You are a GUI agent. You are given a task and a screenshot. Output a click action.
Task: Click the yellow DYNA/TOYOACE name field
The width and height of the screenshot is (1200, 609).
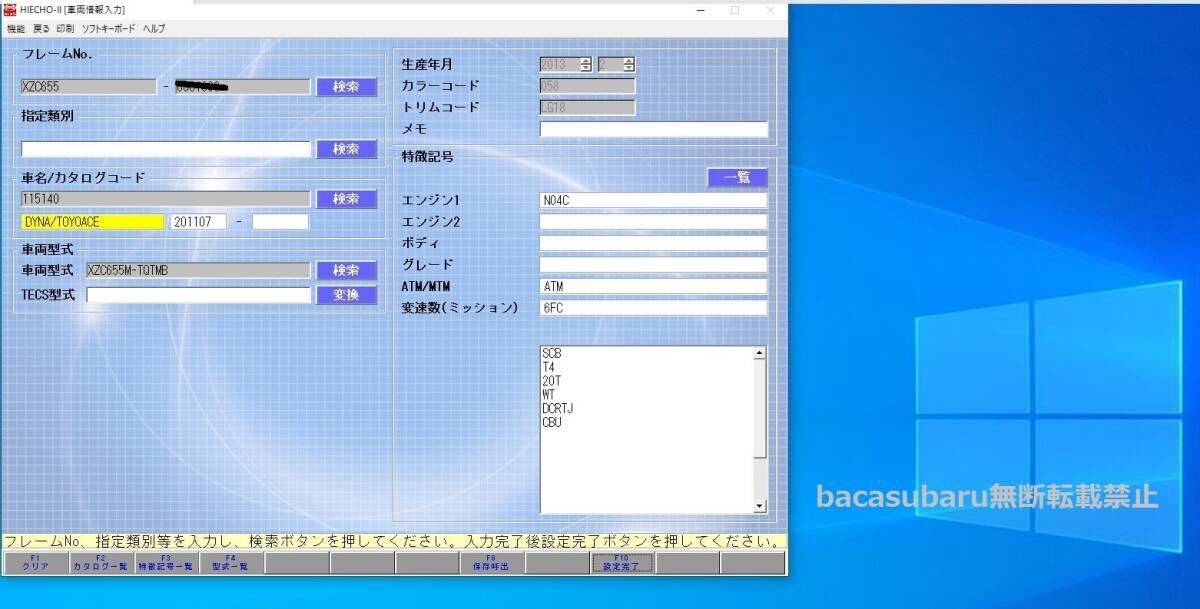pyautogui.click(x=92, y=222)
